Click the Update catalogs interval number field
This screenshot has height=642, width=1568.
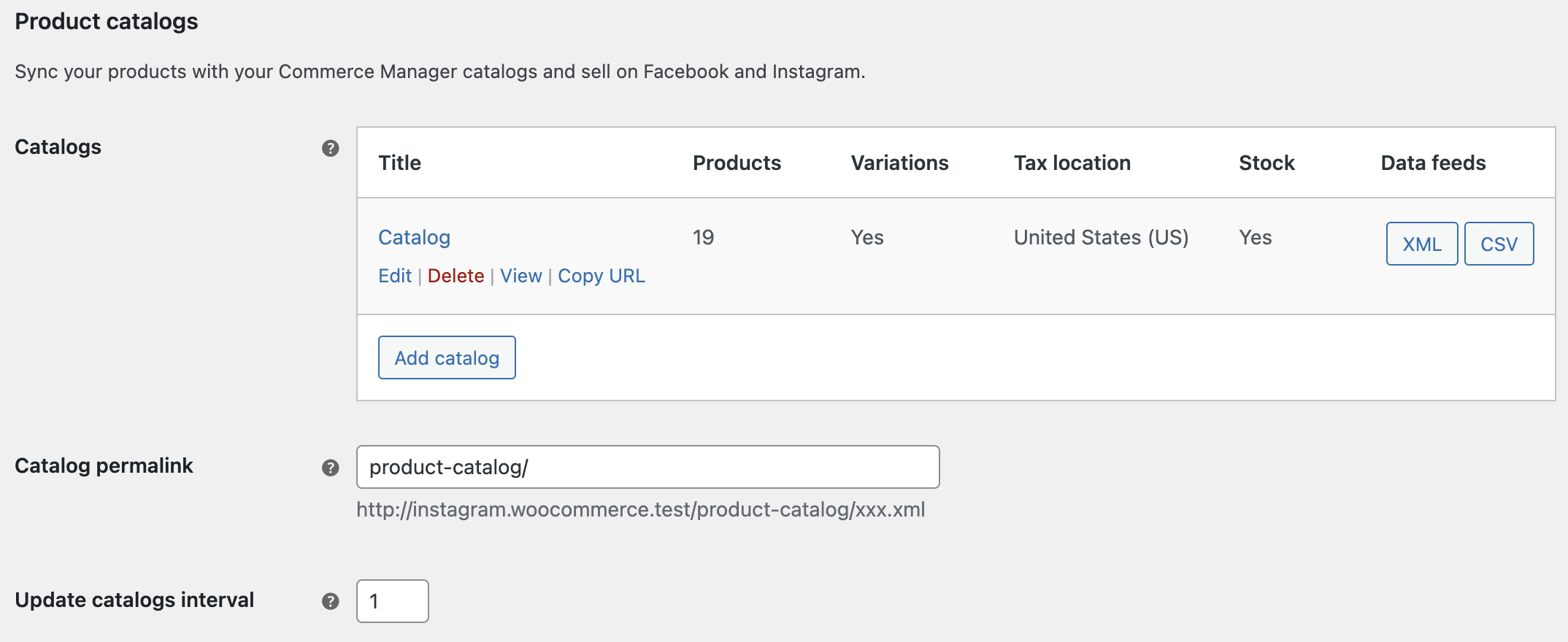(392, 601)
